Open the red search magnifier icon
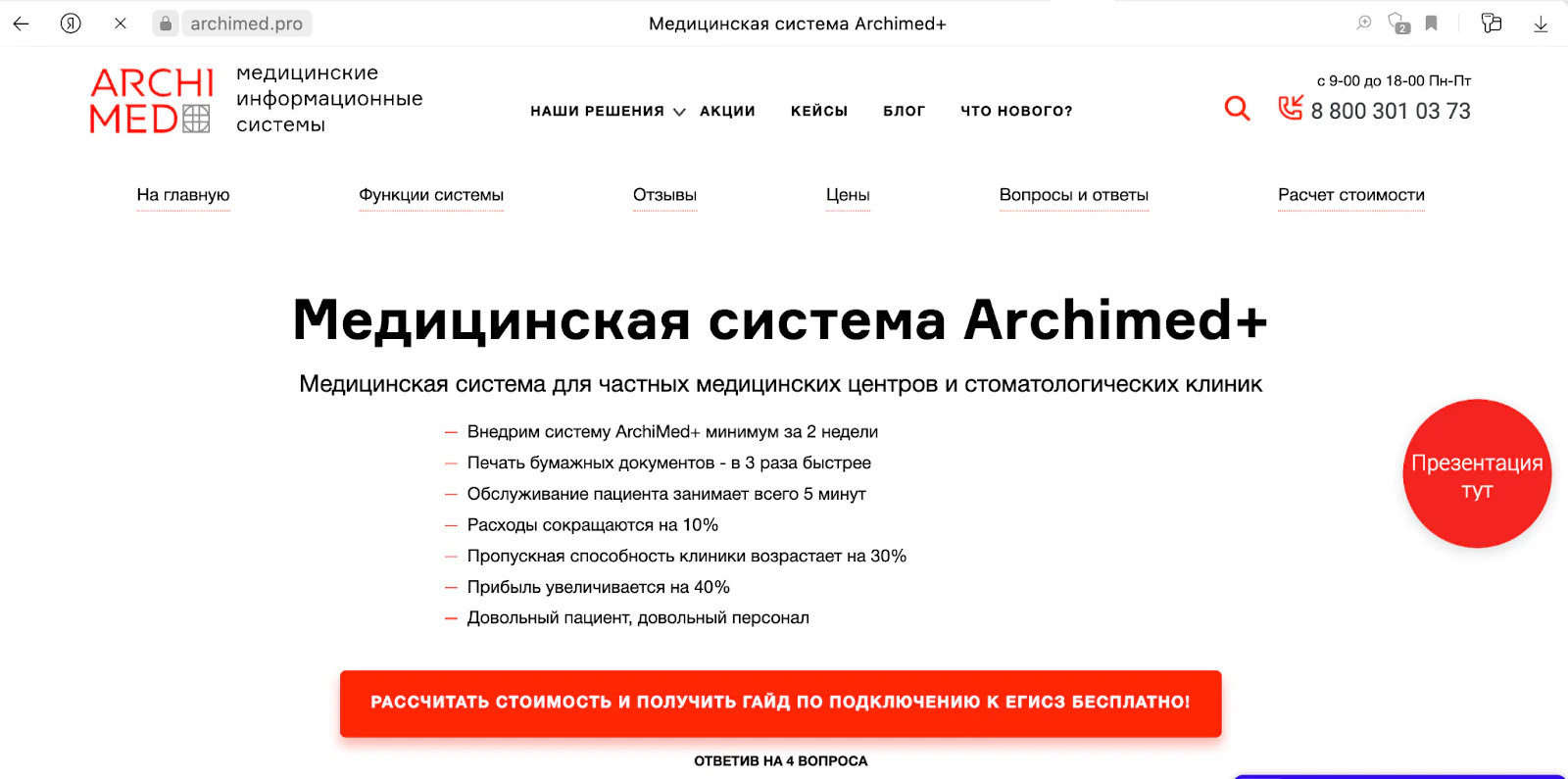The image size is (1568, 779). coord(1237,108)
